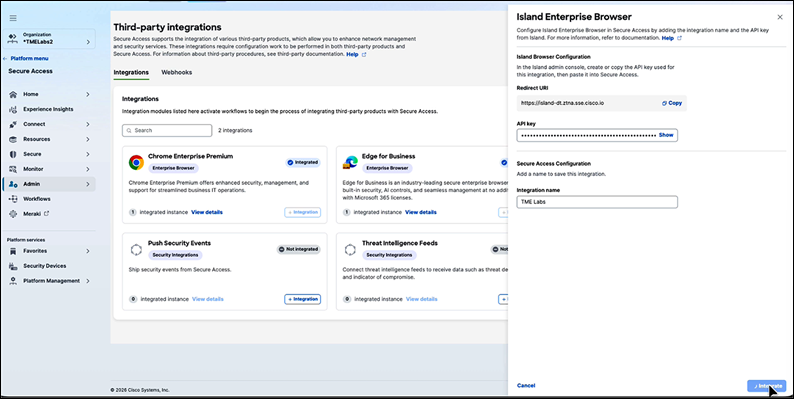Click Push Security Events Not integrated badge
This screenshot has width=794, height=399.
(299, 250)
